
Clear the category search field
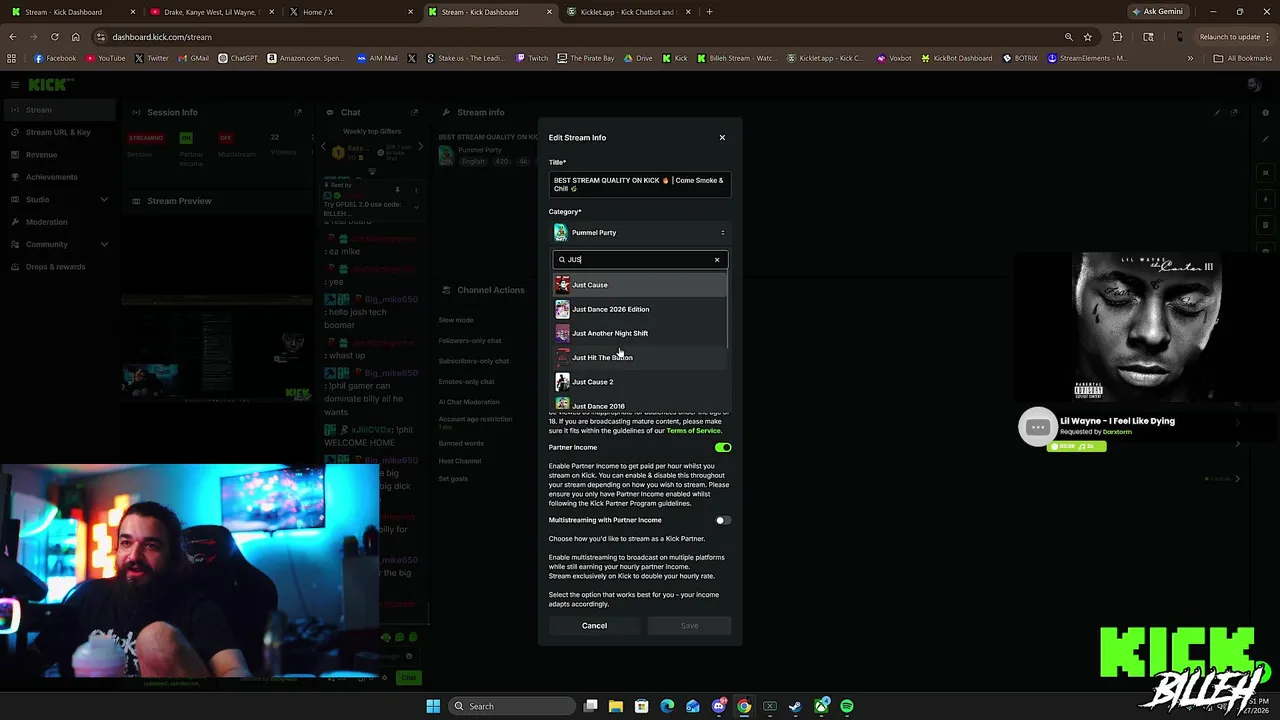point(717,260)
